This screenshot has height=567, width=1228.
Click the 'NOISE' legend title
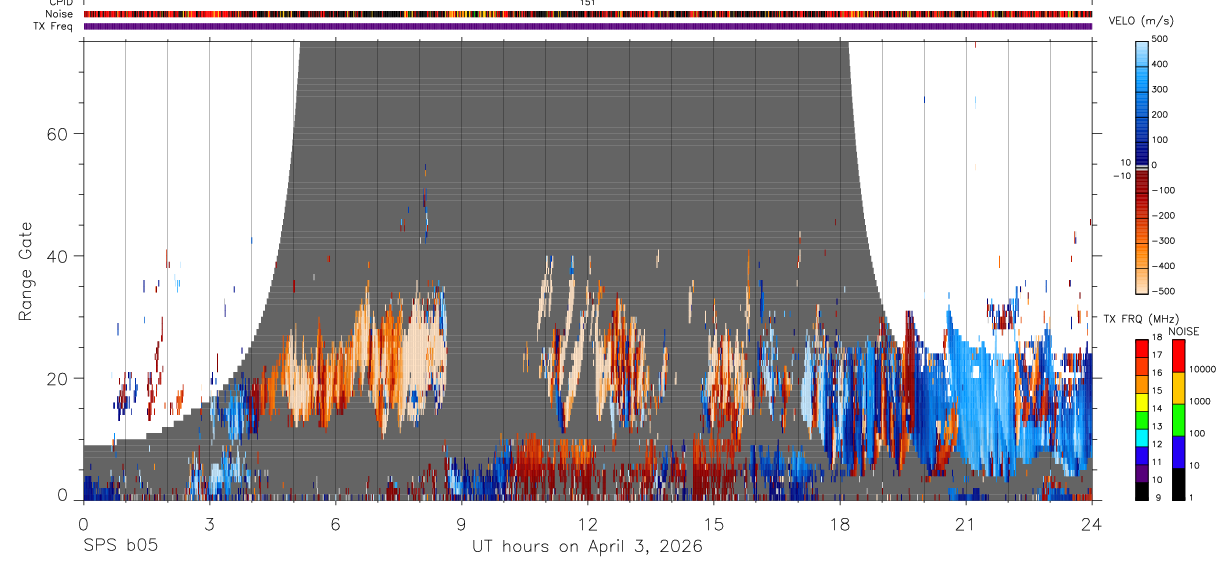[x=1184, y=331]
